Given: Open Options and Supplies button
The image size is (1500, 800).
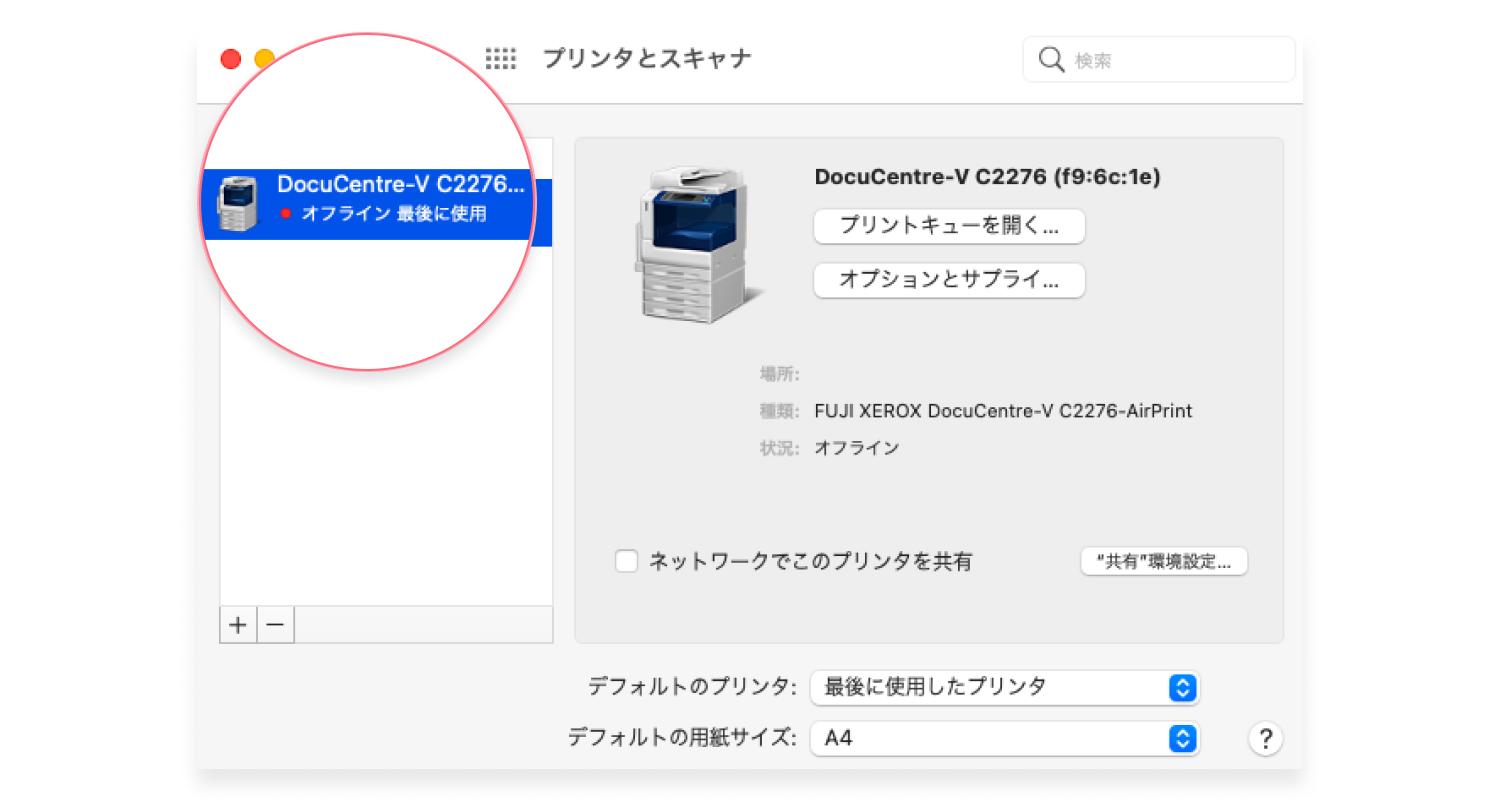Looking at the screenshot, I should click(x=949, y=280).
